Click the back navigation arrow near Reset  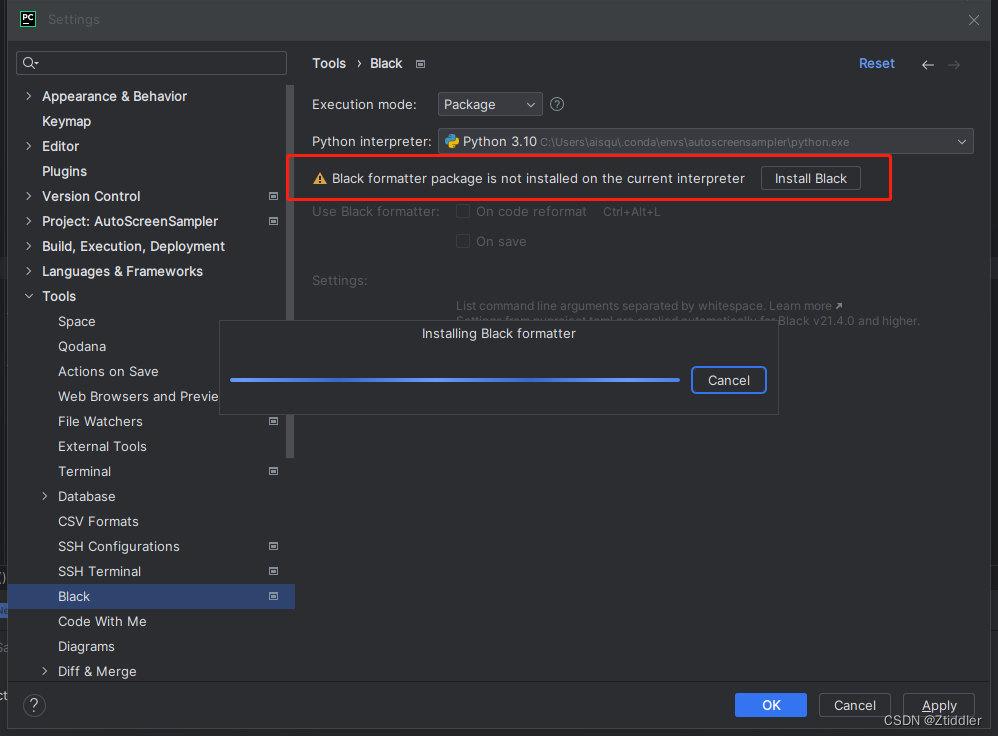pos(927,63)
